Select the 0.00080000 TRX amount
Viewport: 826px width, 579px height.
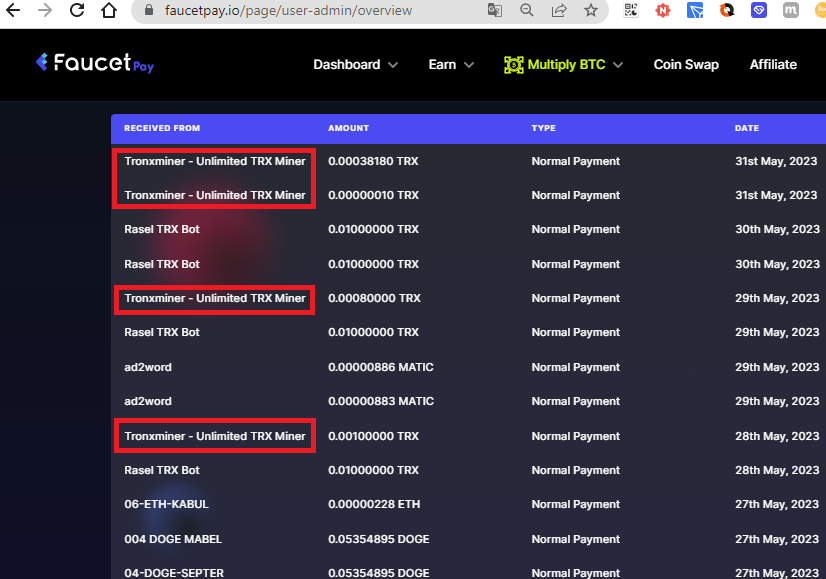[374, 298]
